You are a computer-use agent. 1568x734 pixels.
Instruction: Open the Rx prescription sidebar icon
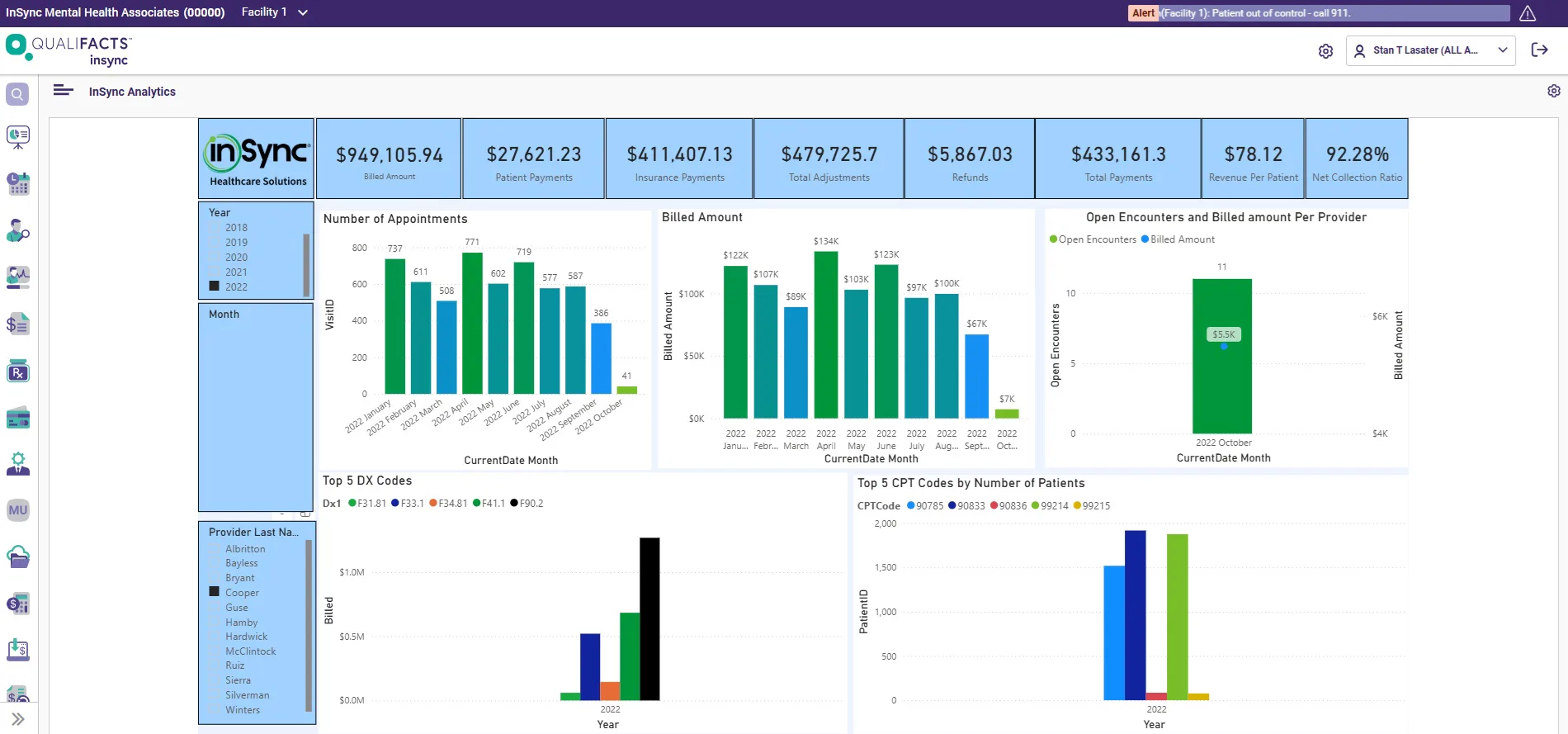point(17,372)
